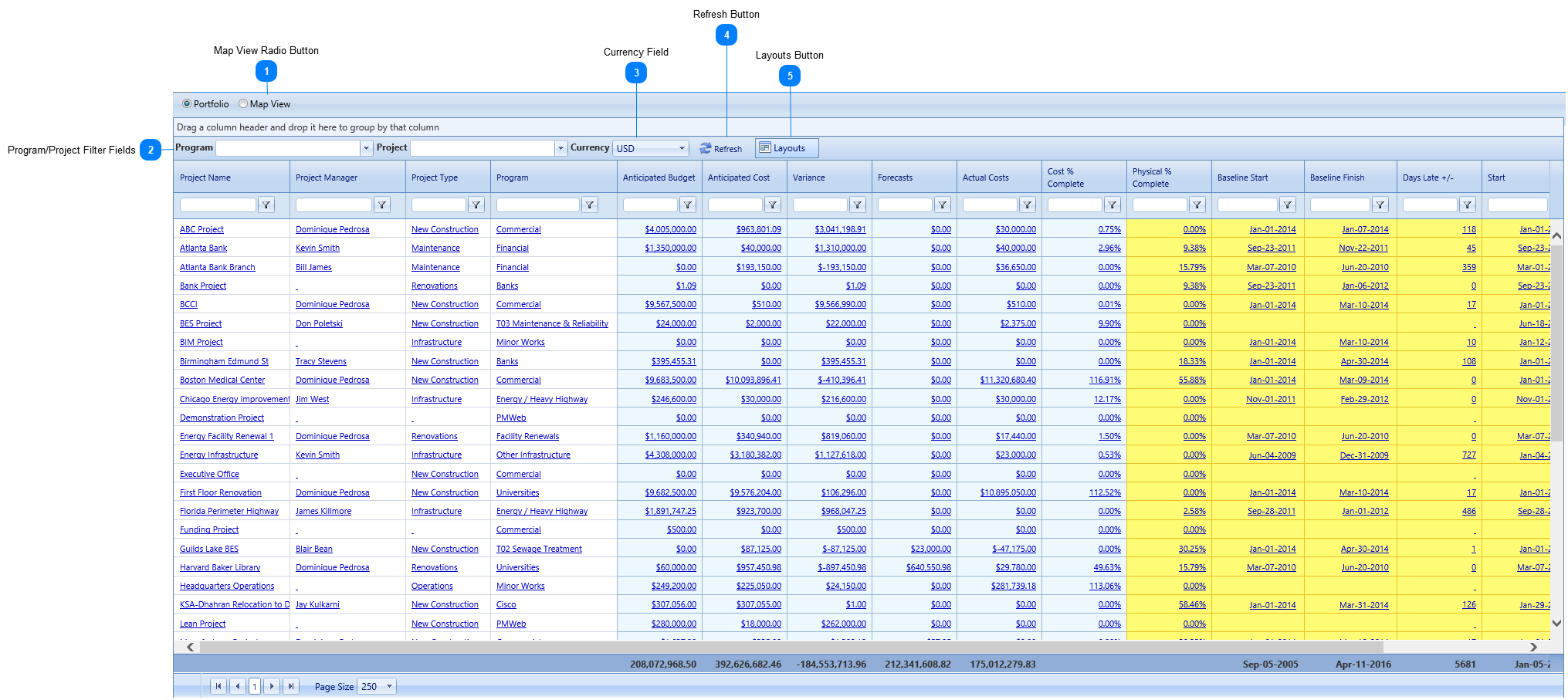Go to previous page in pager
The height and width of the screenshot is (700, 1568).
click(238, 686)
